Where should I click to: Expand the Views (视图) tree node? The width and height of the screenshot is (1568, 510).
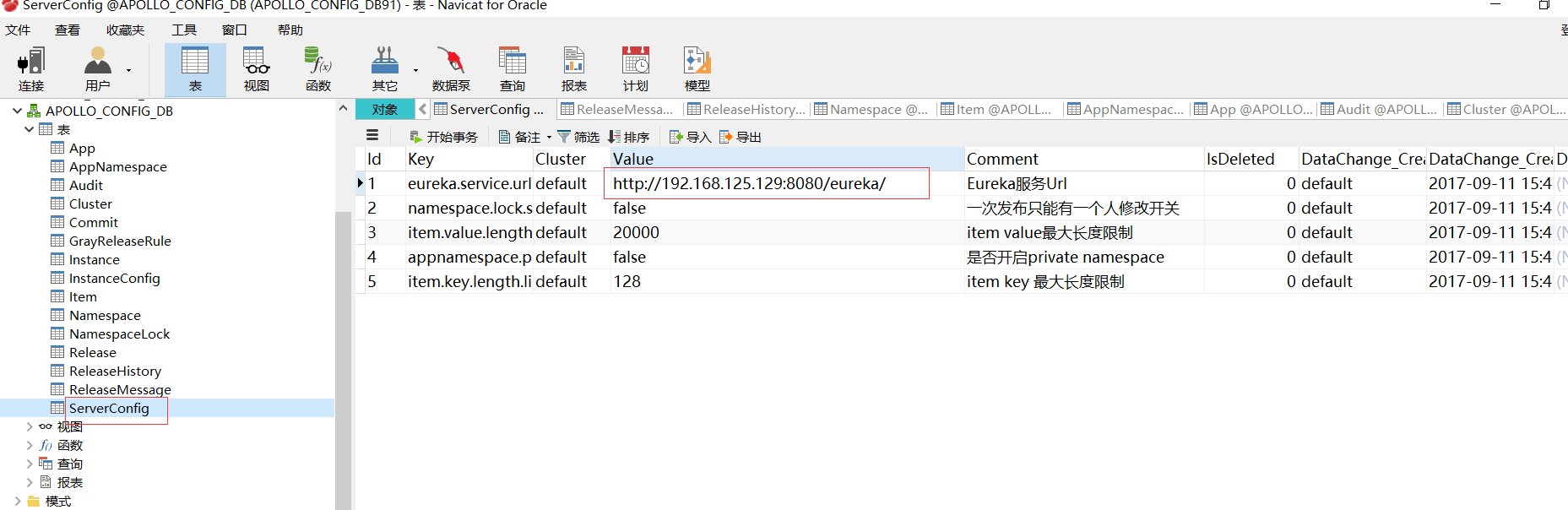click(x=30, y=426)
